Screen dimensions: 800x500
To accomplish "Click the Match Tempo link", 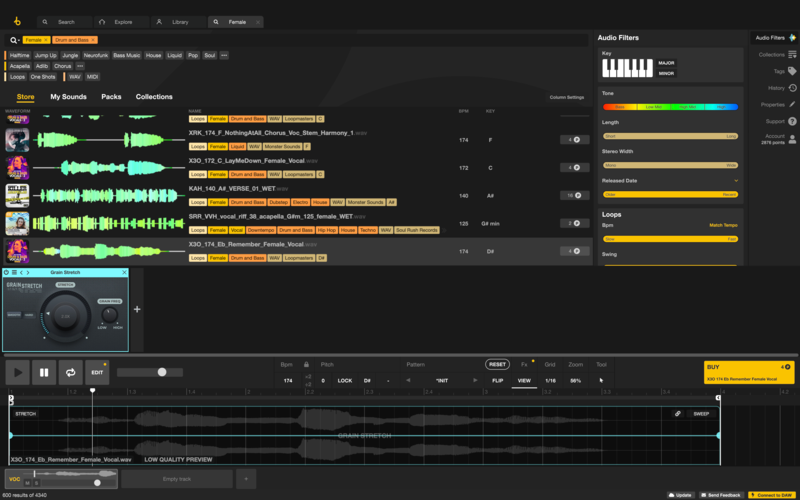I will pyautogui.click(x=723, y=225).
